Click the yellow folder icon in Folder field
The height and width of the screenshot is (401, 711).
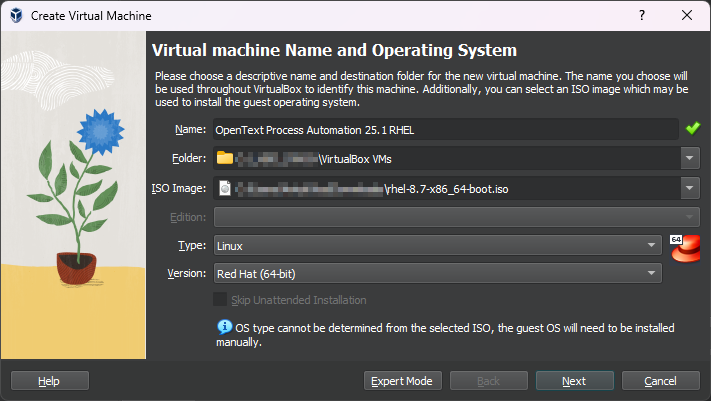point(225,158)
